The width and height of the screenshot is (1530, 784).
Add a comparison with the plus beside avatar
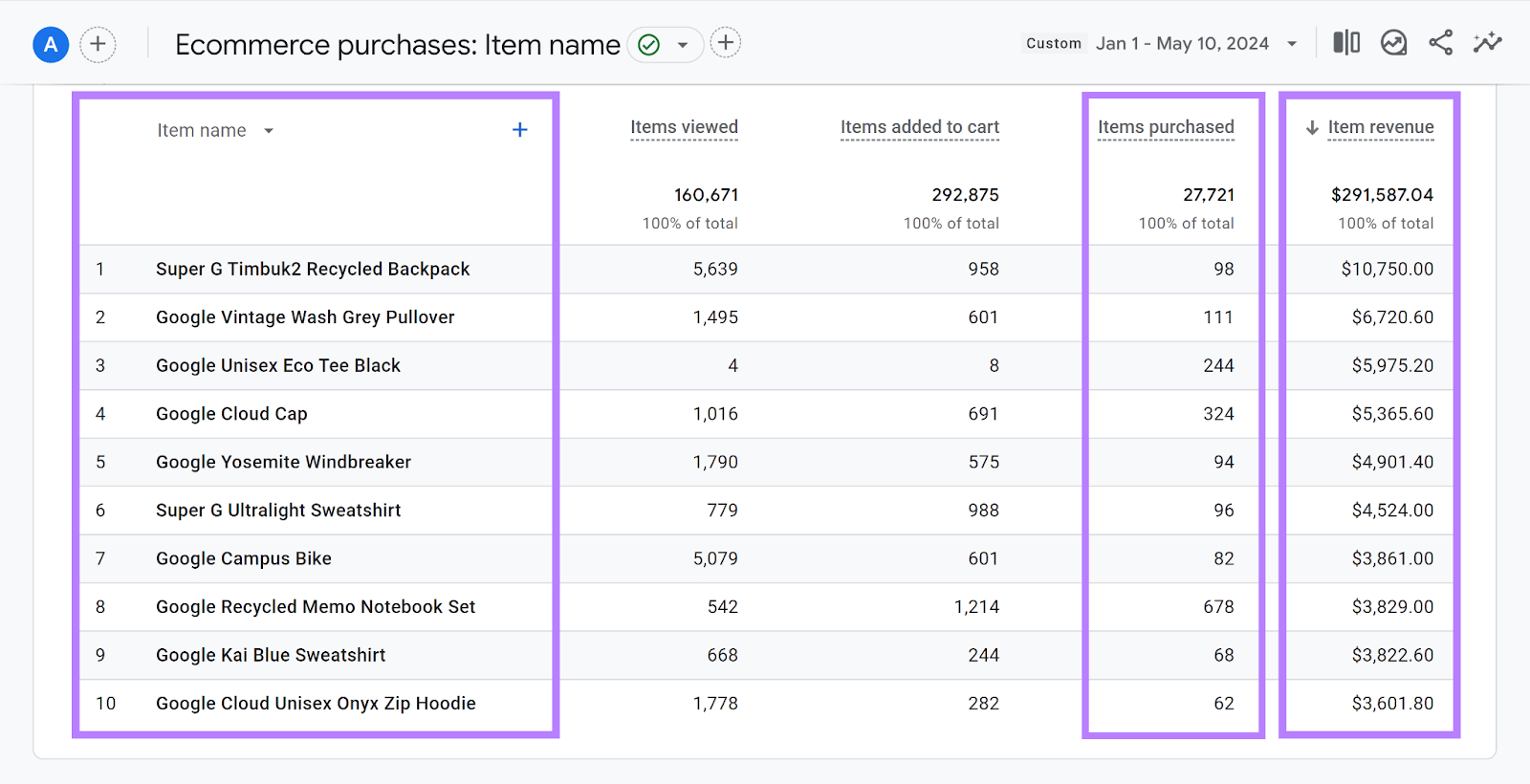coord(98,44)
